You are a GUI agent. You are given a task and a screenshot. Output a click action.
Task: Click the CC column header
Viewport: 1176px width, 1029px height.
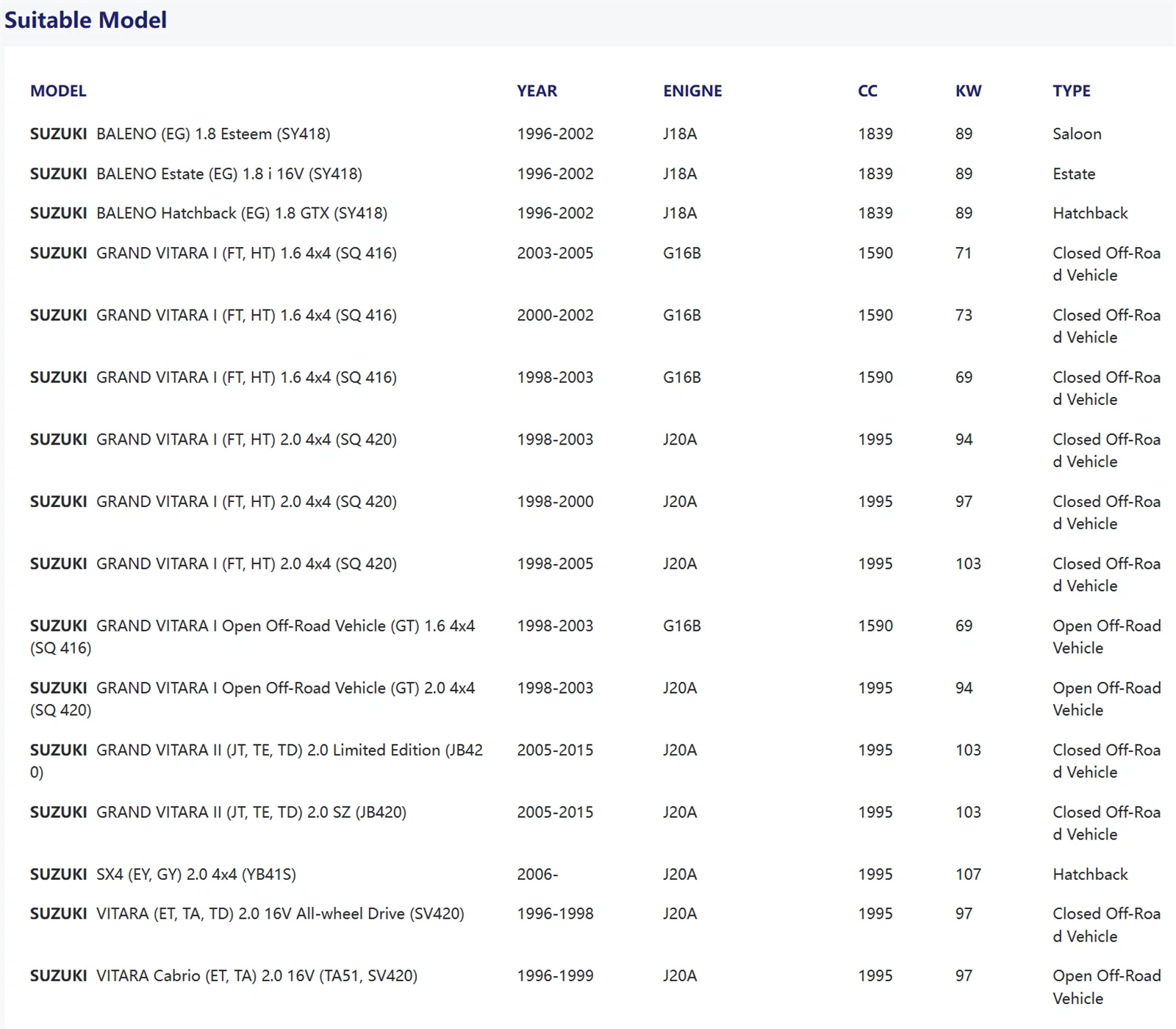point(867,91)
